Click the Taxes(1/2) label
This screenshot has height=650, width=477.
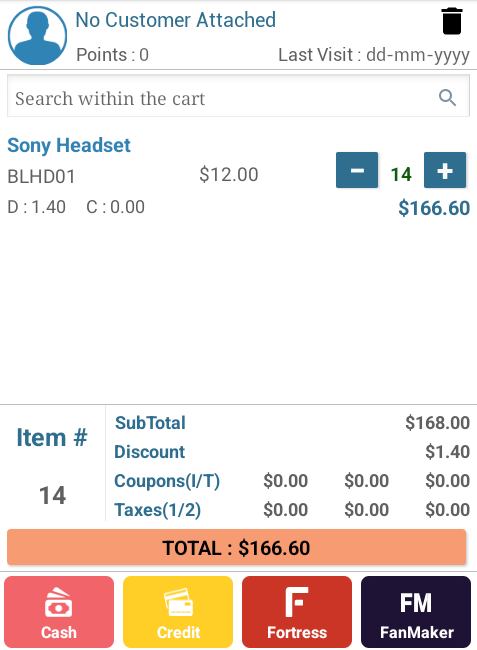pos(157,510)
